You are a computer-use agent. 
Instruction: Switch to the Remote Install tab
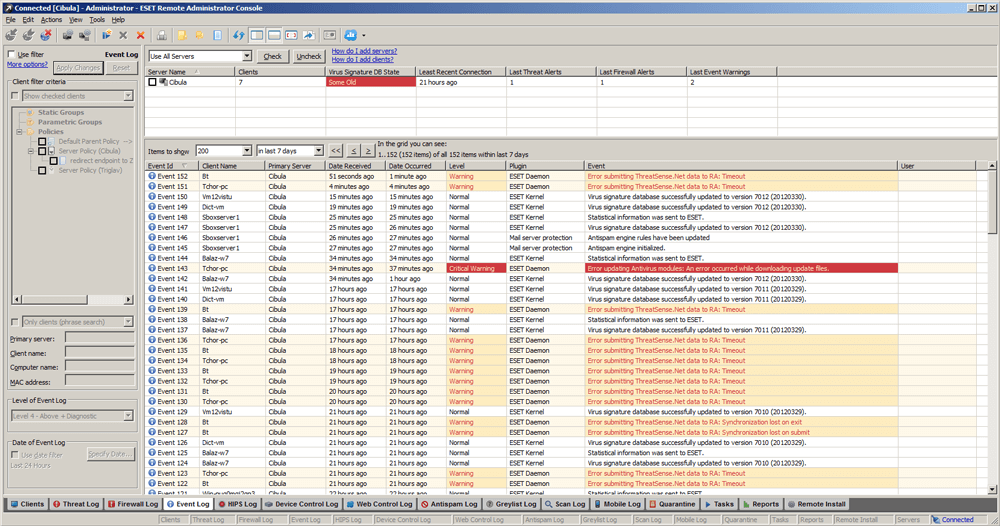816,504
